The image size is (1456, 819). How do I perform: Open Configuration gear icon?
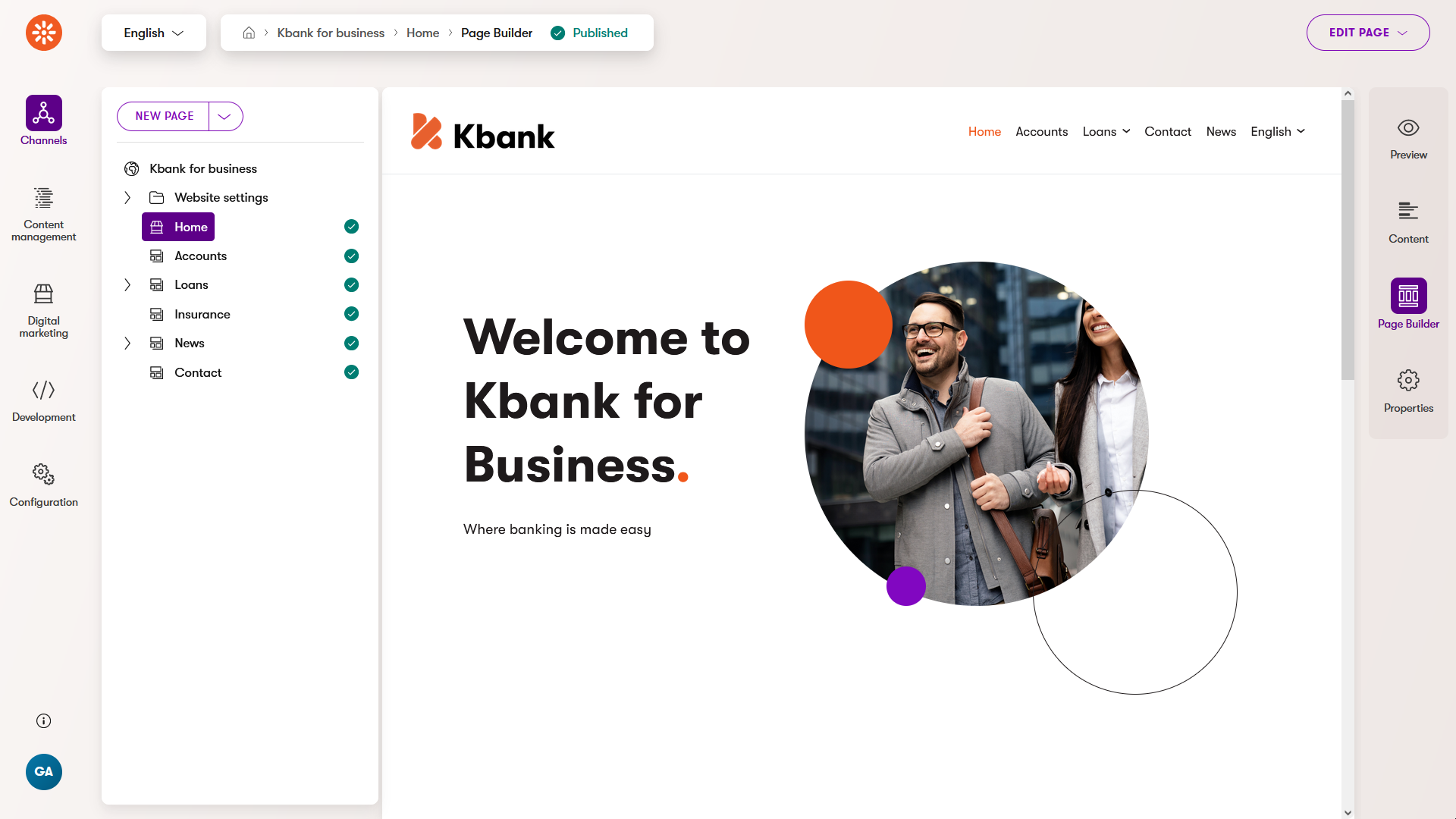coord(43,475)
